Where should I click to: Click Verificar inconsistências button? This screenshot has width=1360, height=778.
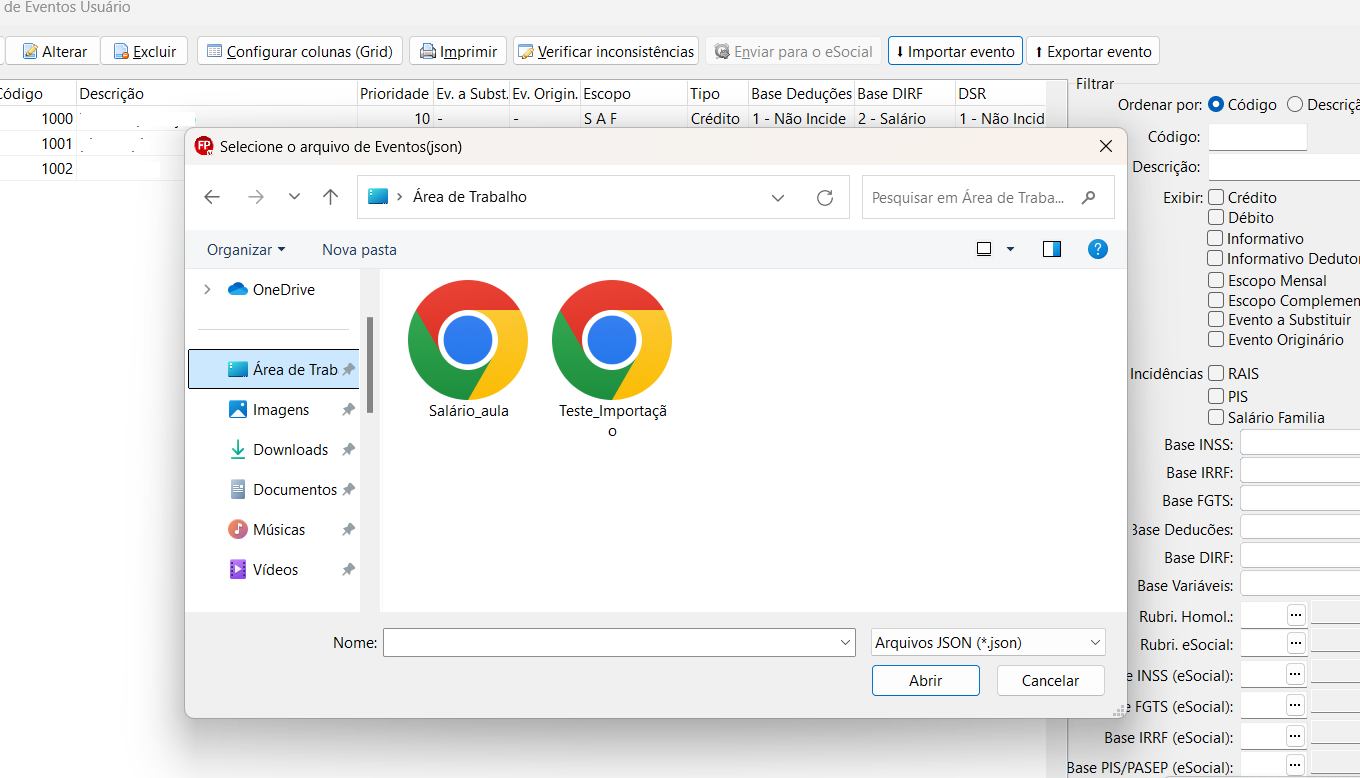click(606, 51)
